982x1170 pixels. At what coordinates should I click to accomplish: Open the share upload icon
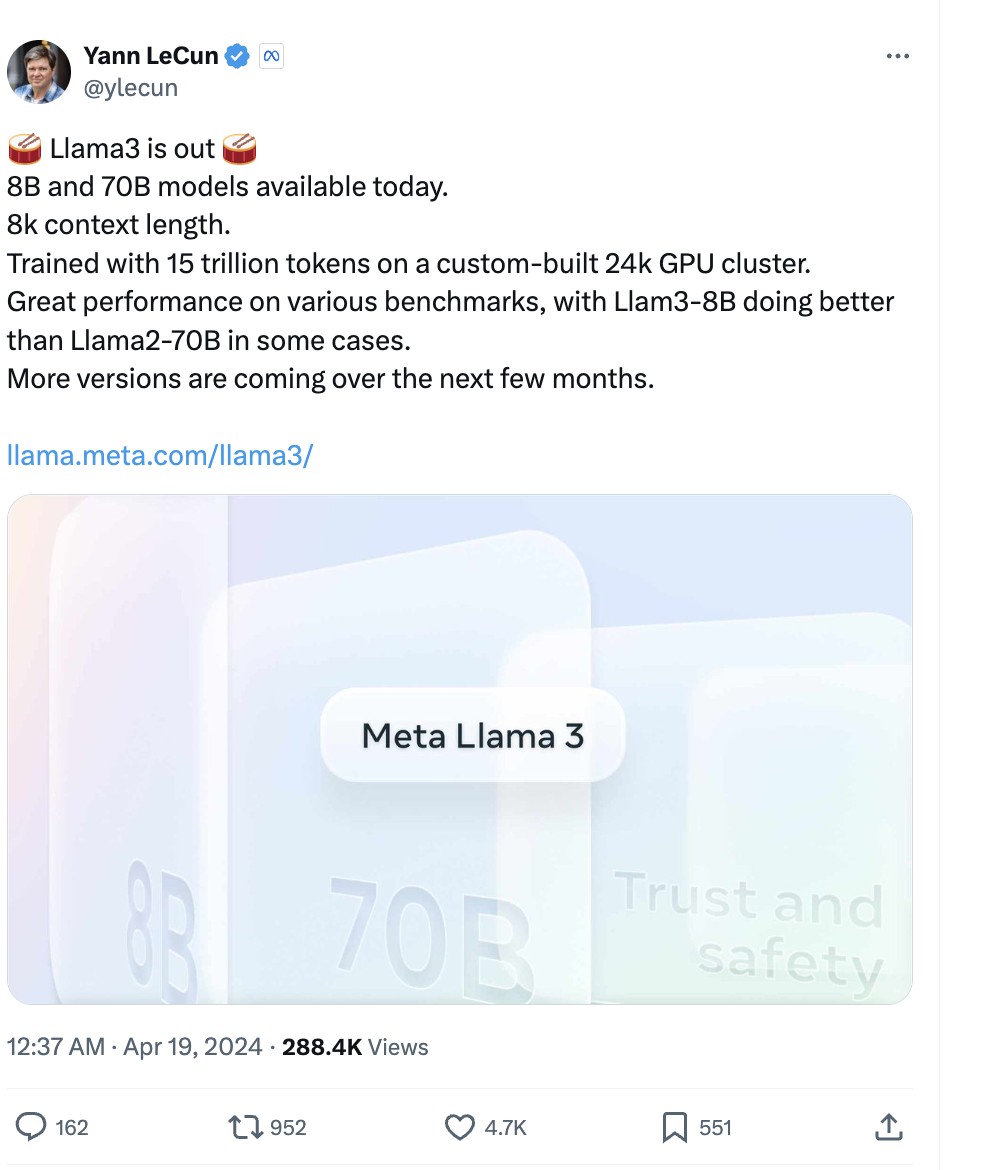[887, 1127]
